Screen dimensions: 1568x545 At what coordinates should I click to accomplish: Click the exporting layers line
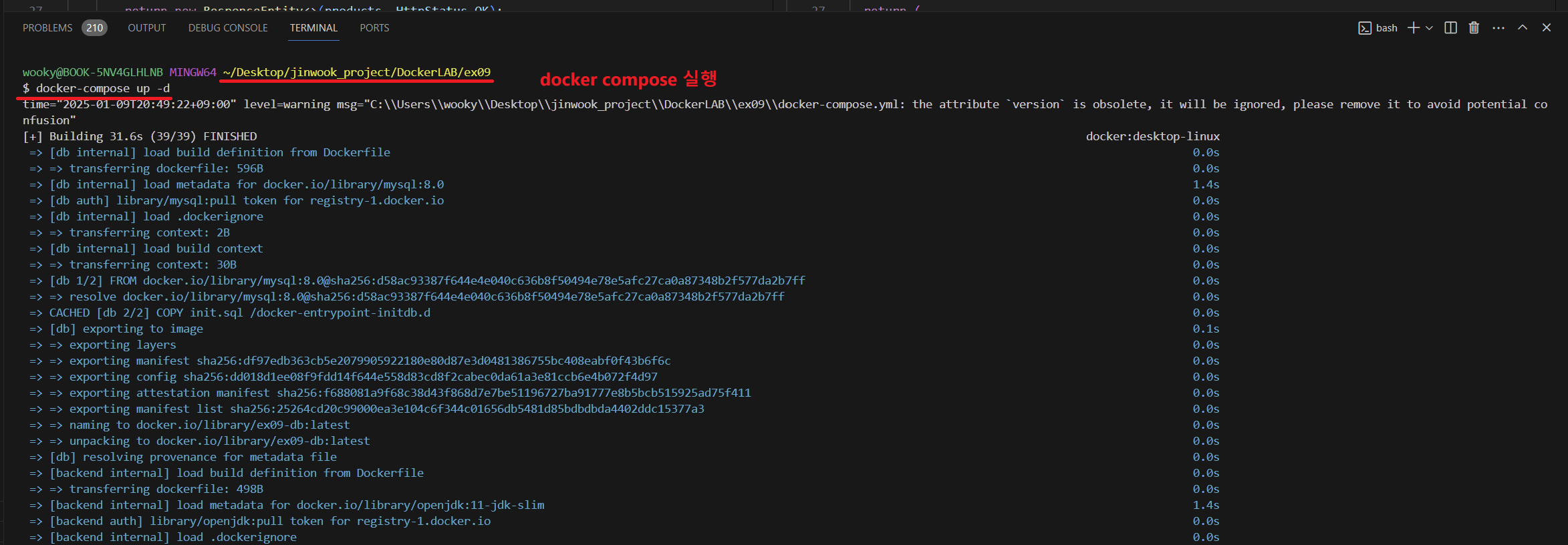click(x=103, y=345)
